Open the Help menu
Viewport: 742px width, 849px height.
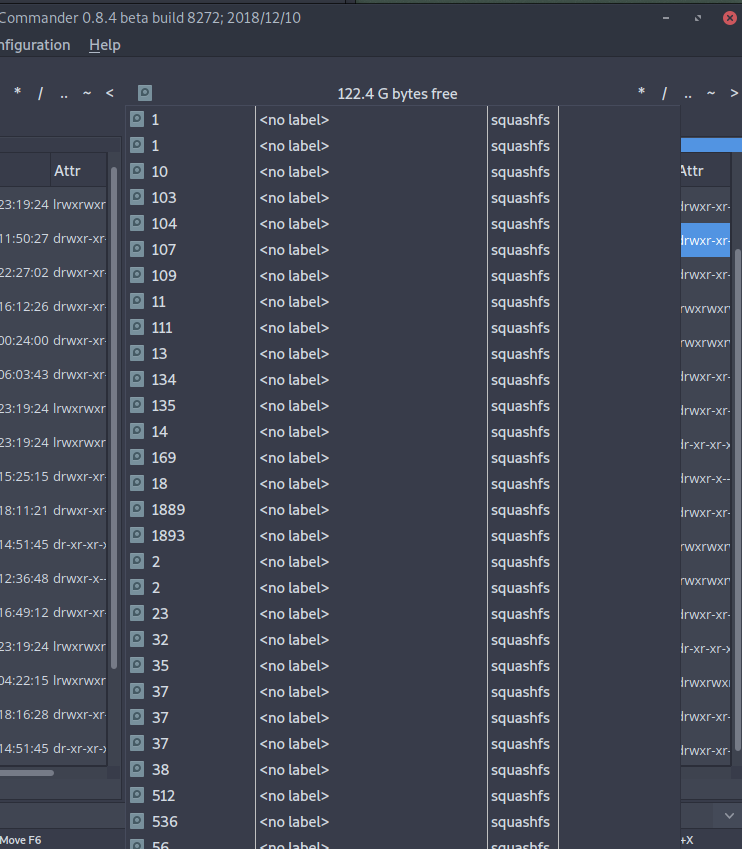point(104,45)
